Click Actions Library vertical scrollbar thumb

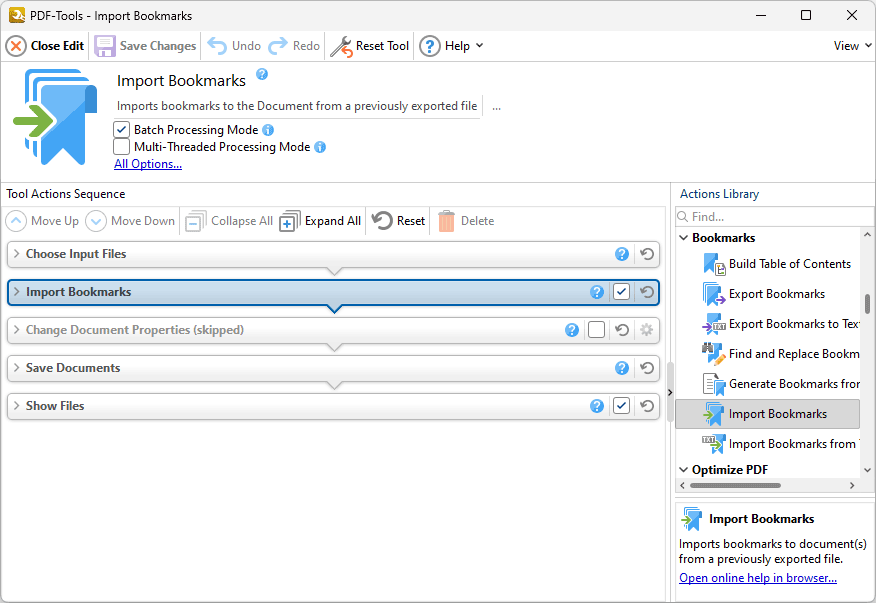[867, 304]
